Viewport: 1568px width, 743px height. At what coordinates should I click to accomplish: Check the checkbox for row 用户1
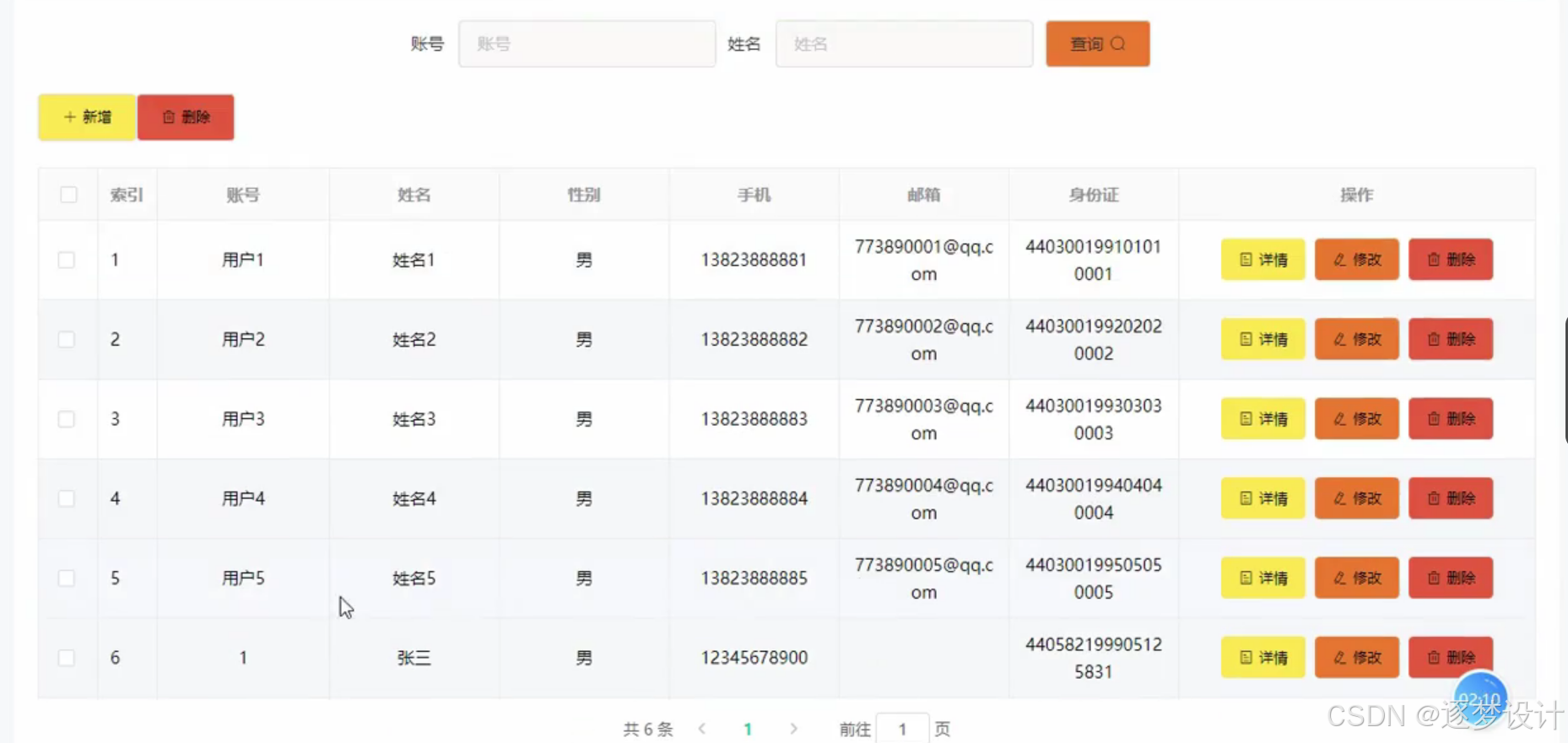[67, 260]
